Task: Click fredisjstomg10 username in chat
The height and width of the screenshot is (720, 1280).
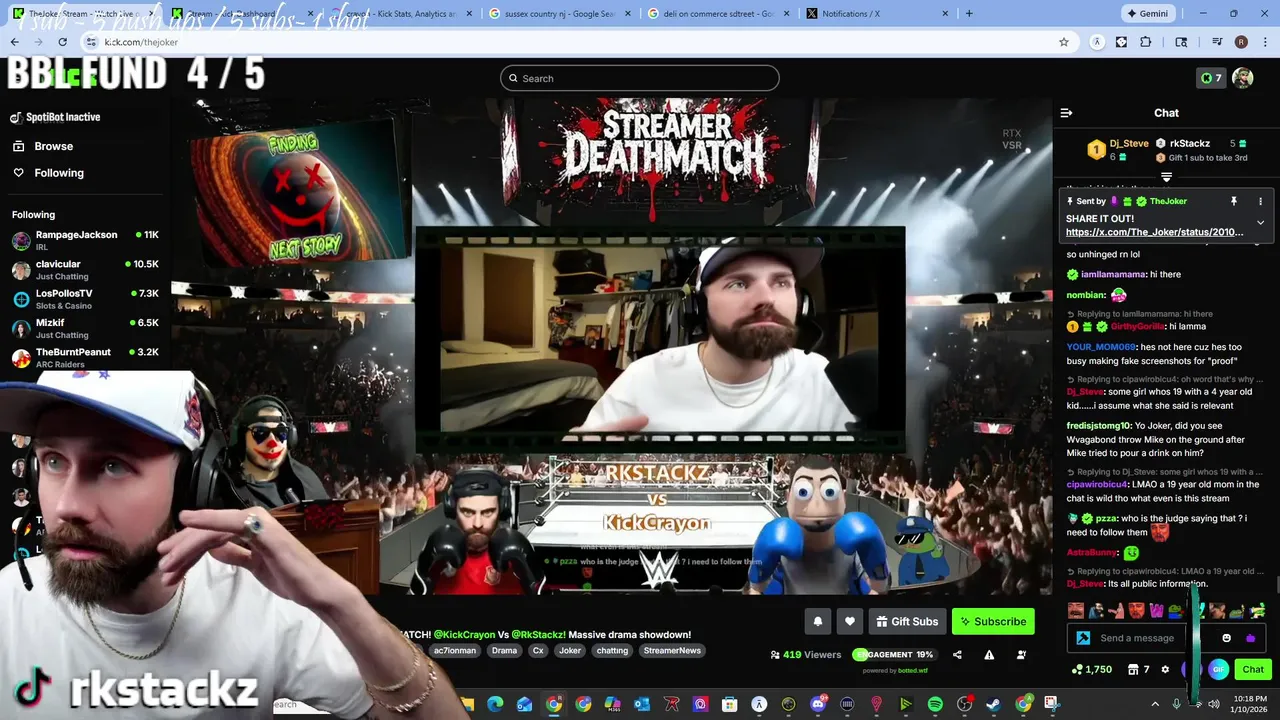Action: coord(1098,425)
